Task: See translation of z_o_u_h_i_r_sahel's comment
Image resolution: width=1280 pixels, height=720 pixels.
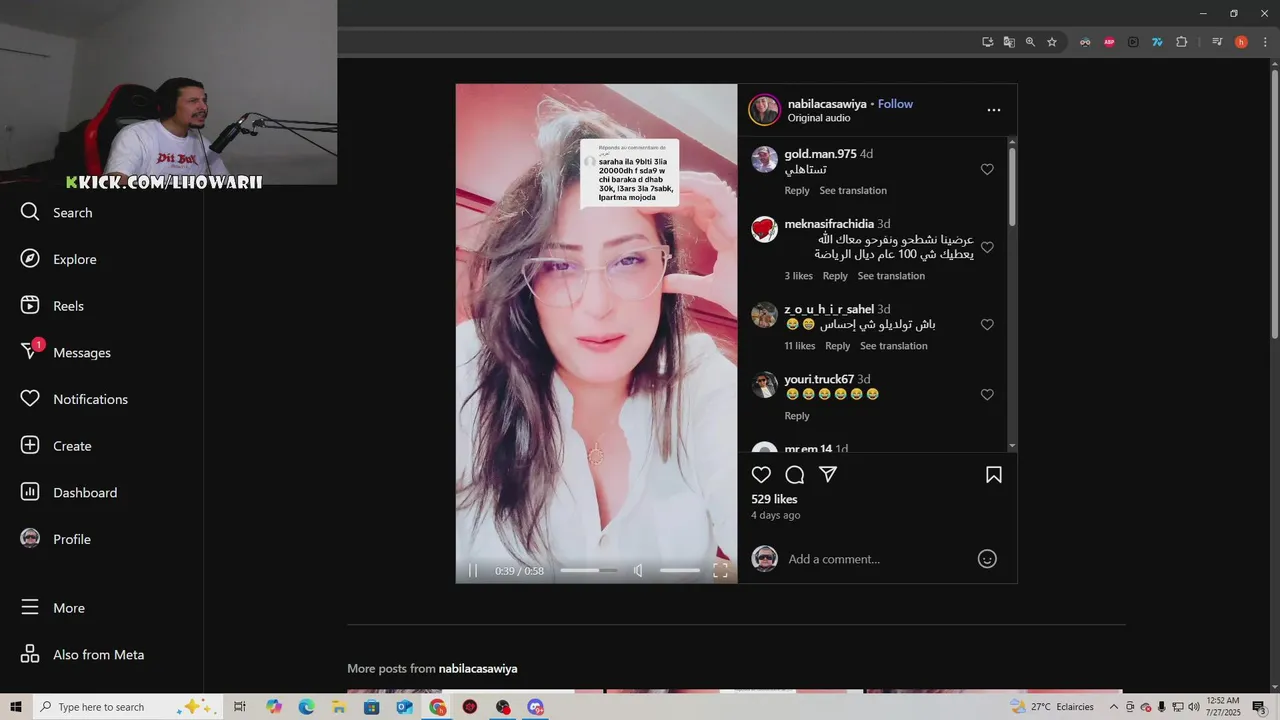Action: coord(894,346)
